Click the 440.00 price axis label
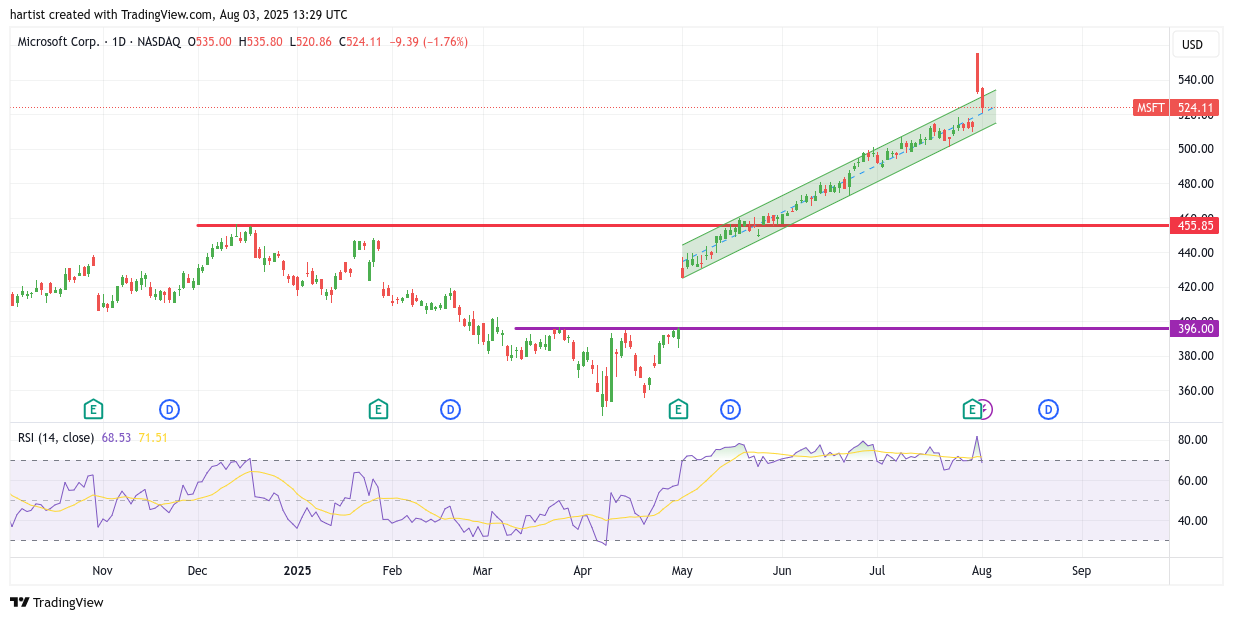The height and width of the screenshot is (620, 1233). pyautogui.click(x=1195, y=253)
